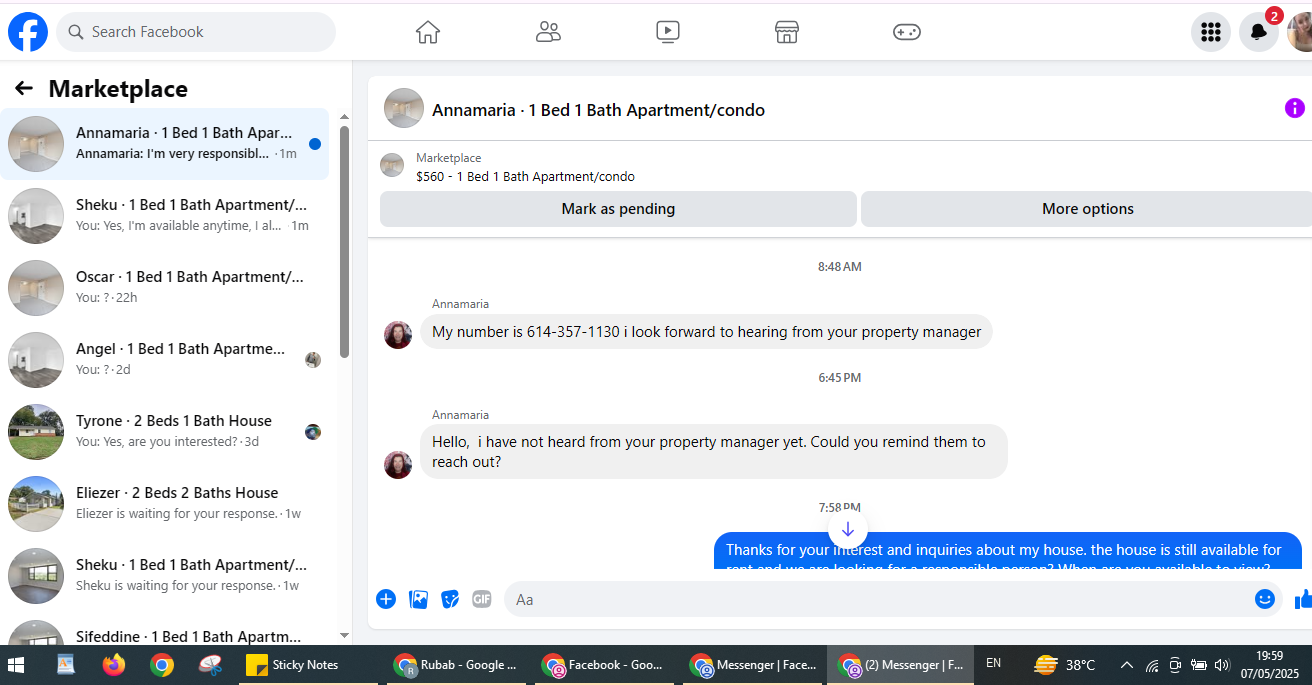This screenshot has height=685, width=1312.
Task: Open the $560 listing link
Action: pos(525,176)
